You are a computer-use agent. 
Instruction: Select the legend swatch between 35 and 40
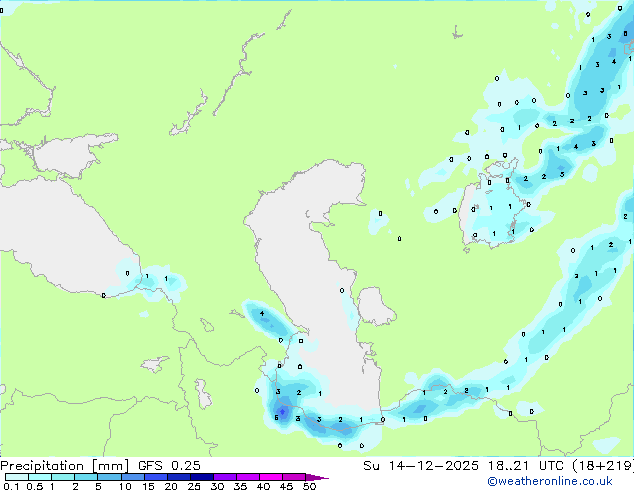248,477
